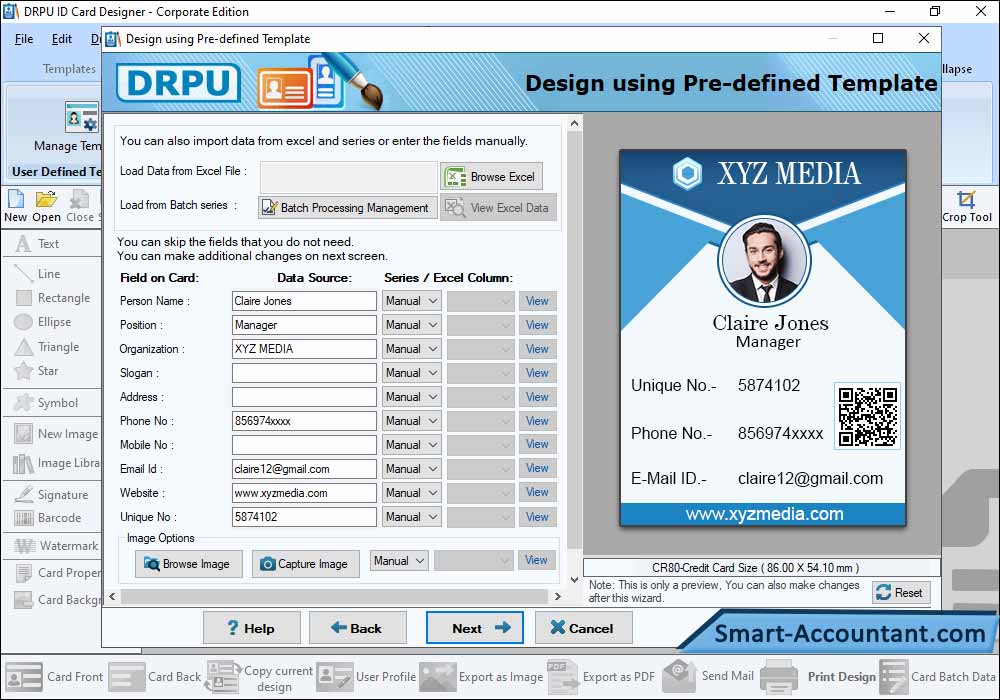Click the Mobile No input field
The height and width of the screenshot is (700, 1000).
coord(304,445)
